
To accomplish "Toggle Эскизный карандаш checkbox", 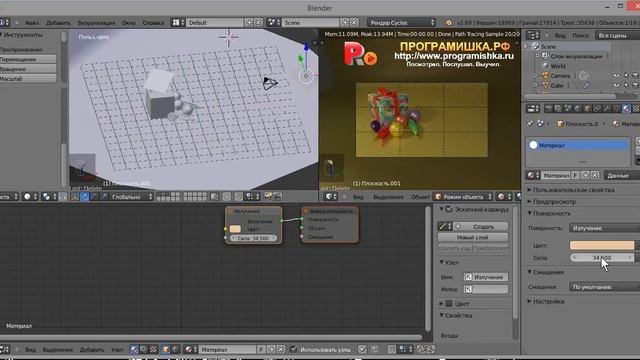I will coord(449,209).
